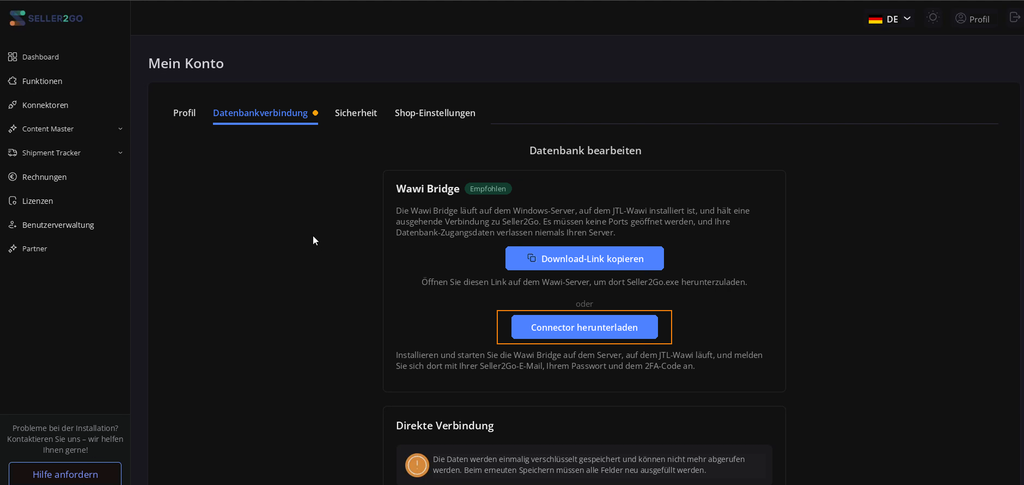Click the Content Master sparkle icon
The image size is (1024, 485).
coord(12,129)
